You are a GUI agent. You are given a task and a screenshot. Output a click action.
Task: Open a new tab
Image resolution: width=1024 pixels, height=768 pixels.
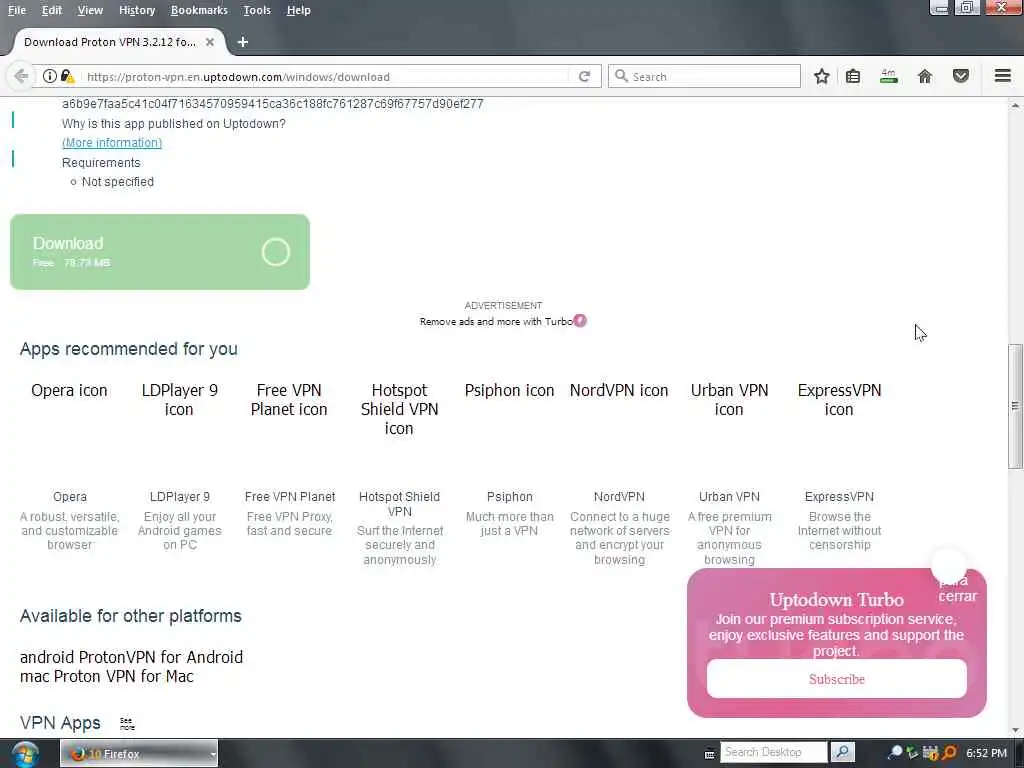coord(242,42)
